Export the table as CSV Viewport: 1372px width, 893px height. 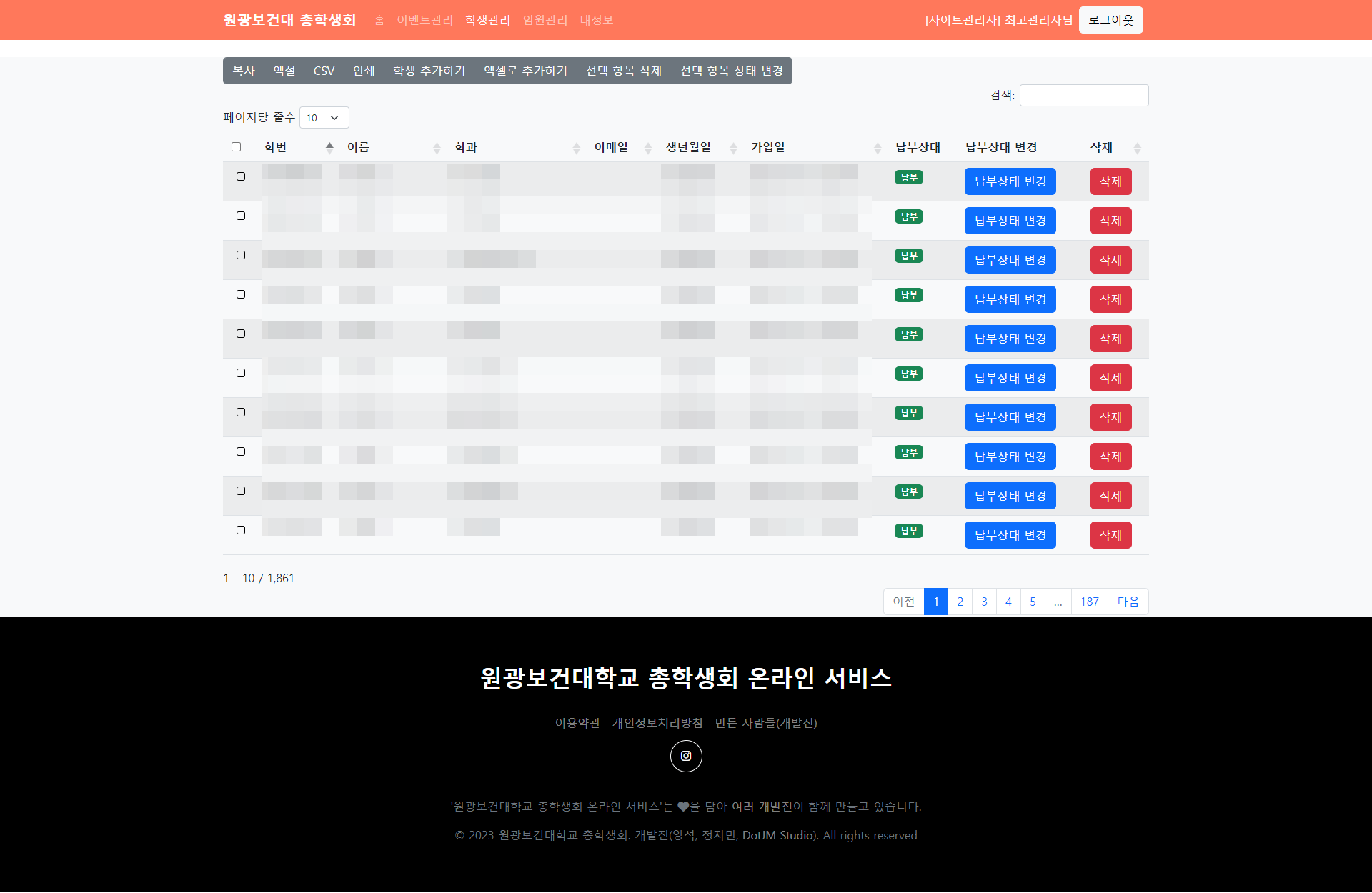(324, 71)
